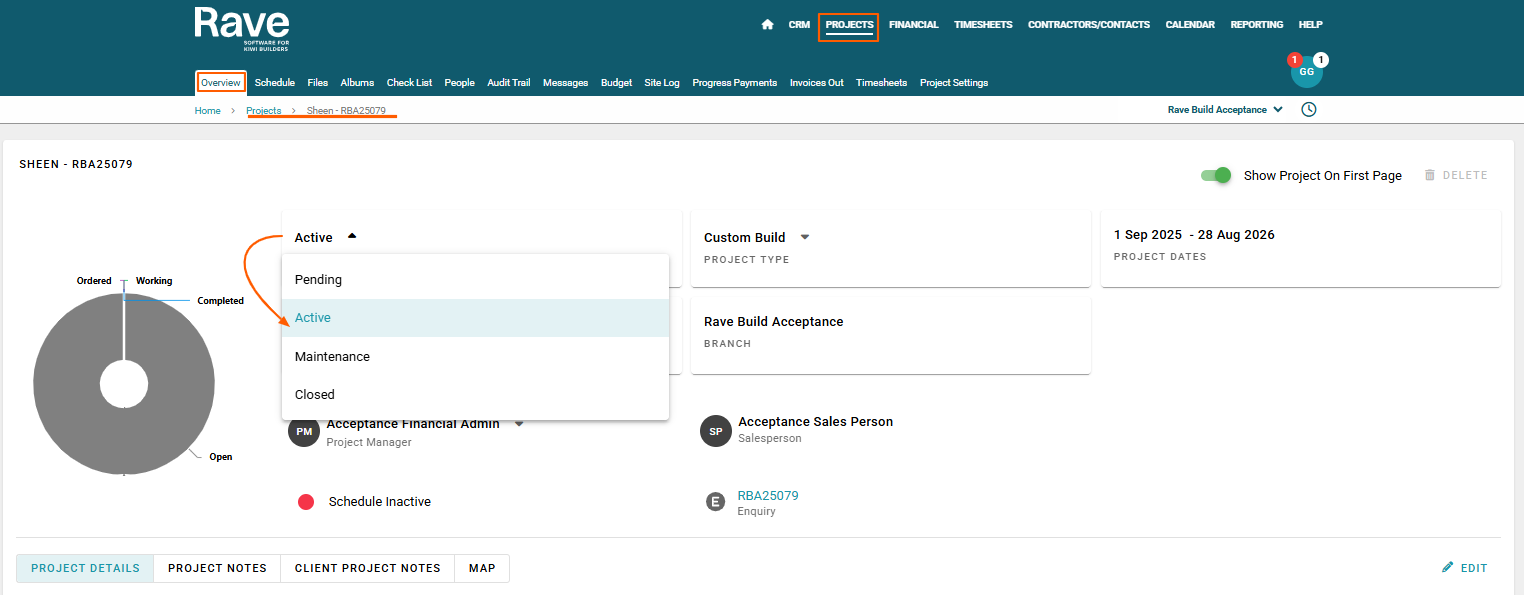Open Projects in top navigation
The height and width of the screenshot is (595, 1524).
(x=849, y=25)
